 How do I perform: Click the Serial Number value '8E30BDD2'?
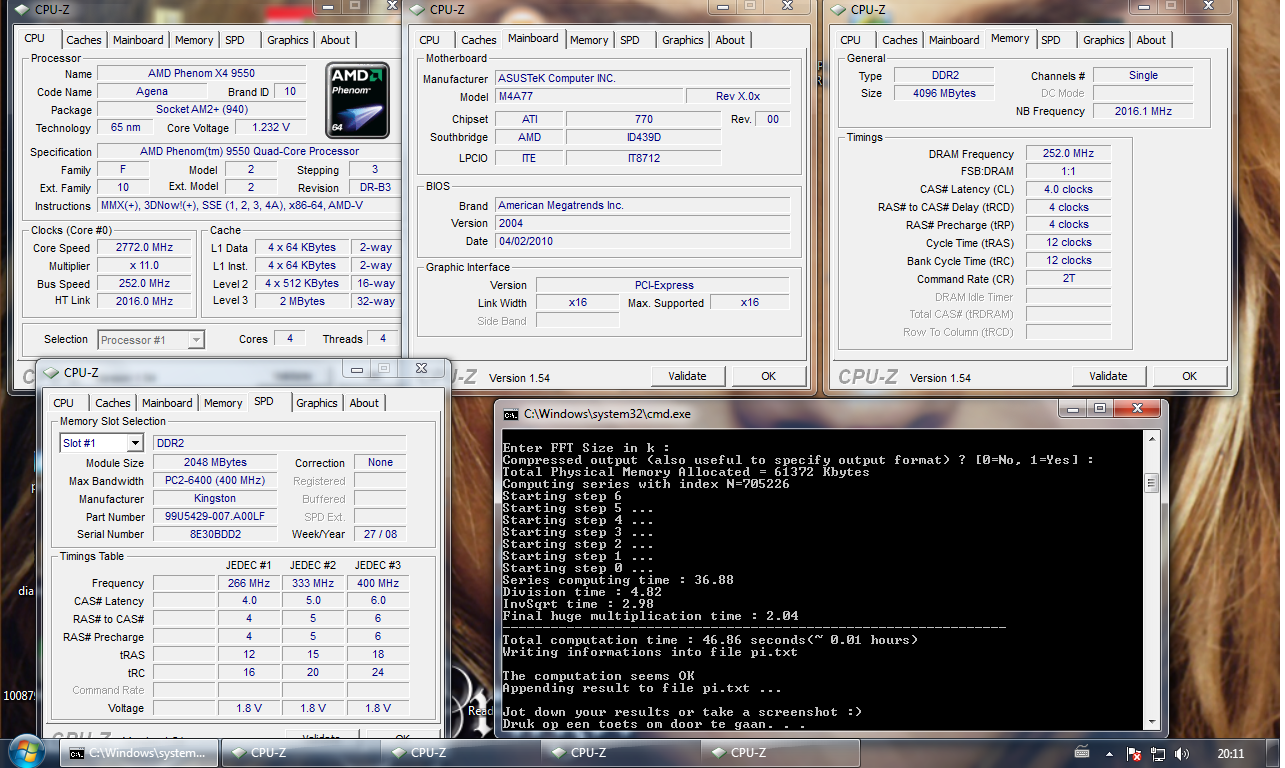pyautogui.click(x=215, y=535)
